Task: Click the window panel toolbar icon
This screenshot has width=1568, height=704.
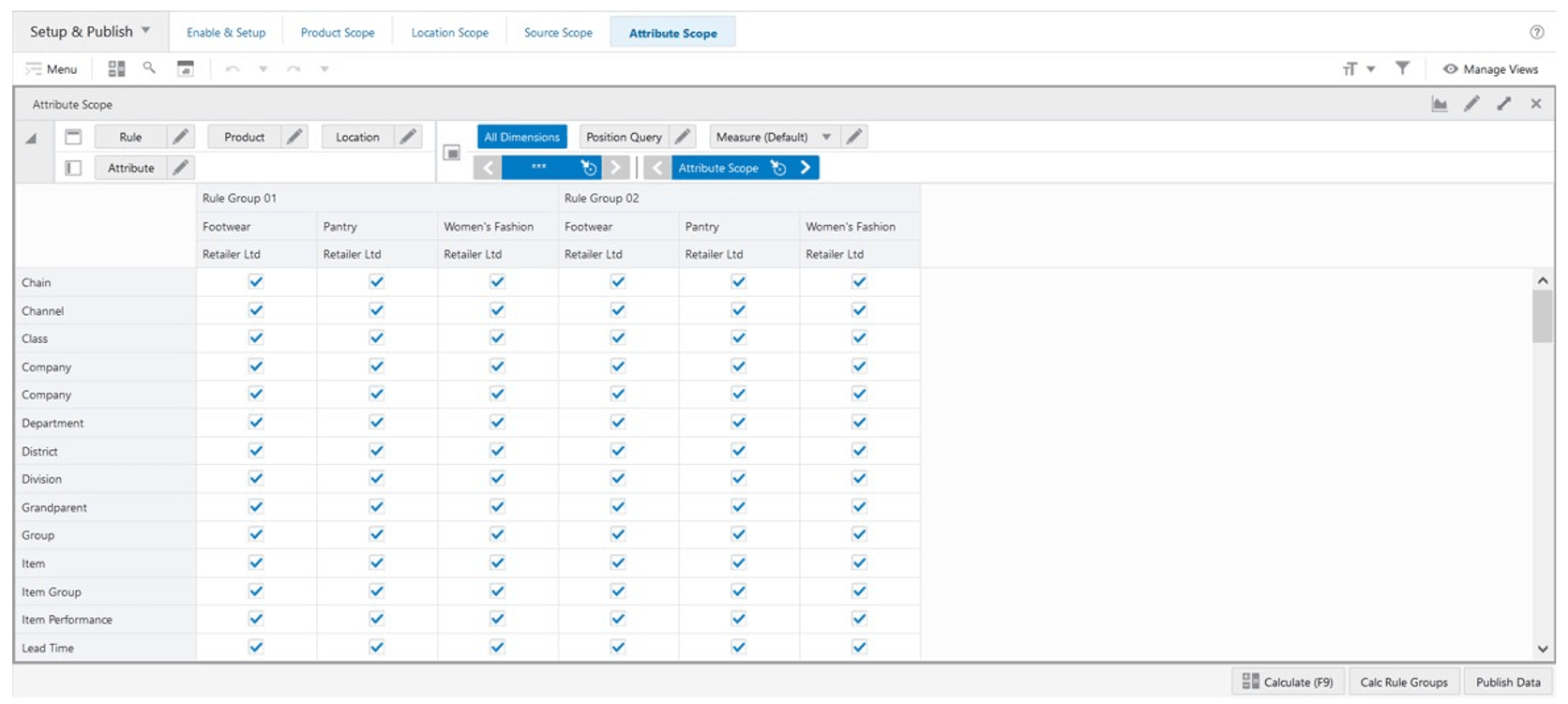Action: 186,68
